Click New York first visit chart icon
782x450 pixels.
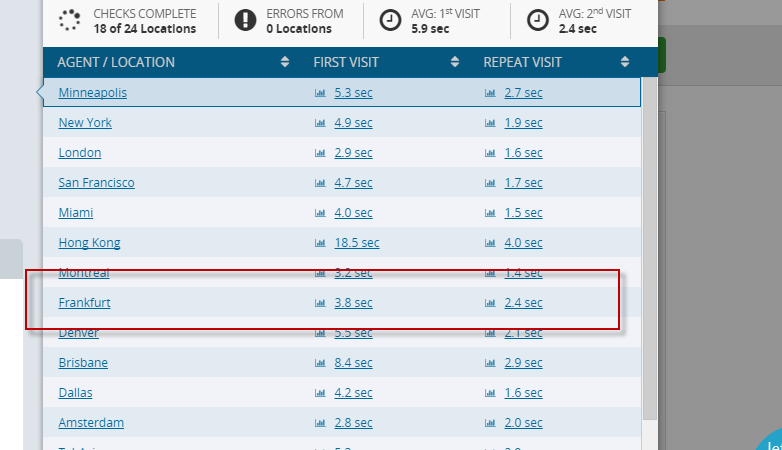(x=320, y=123)
